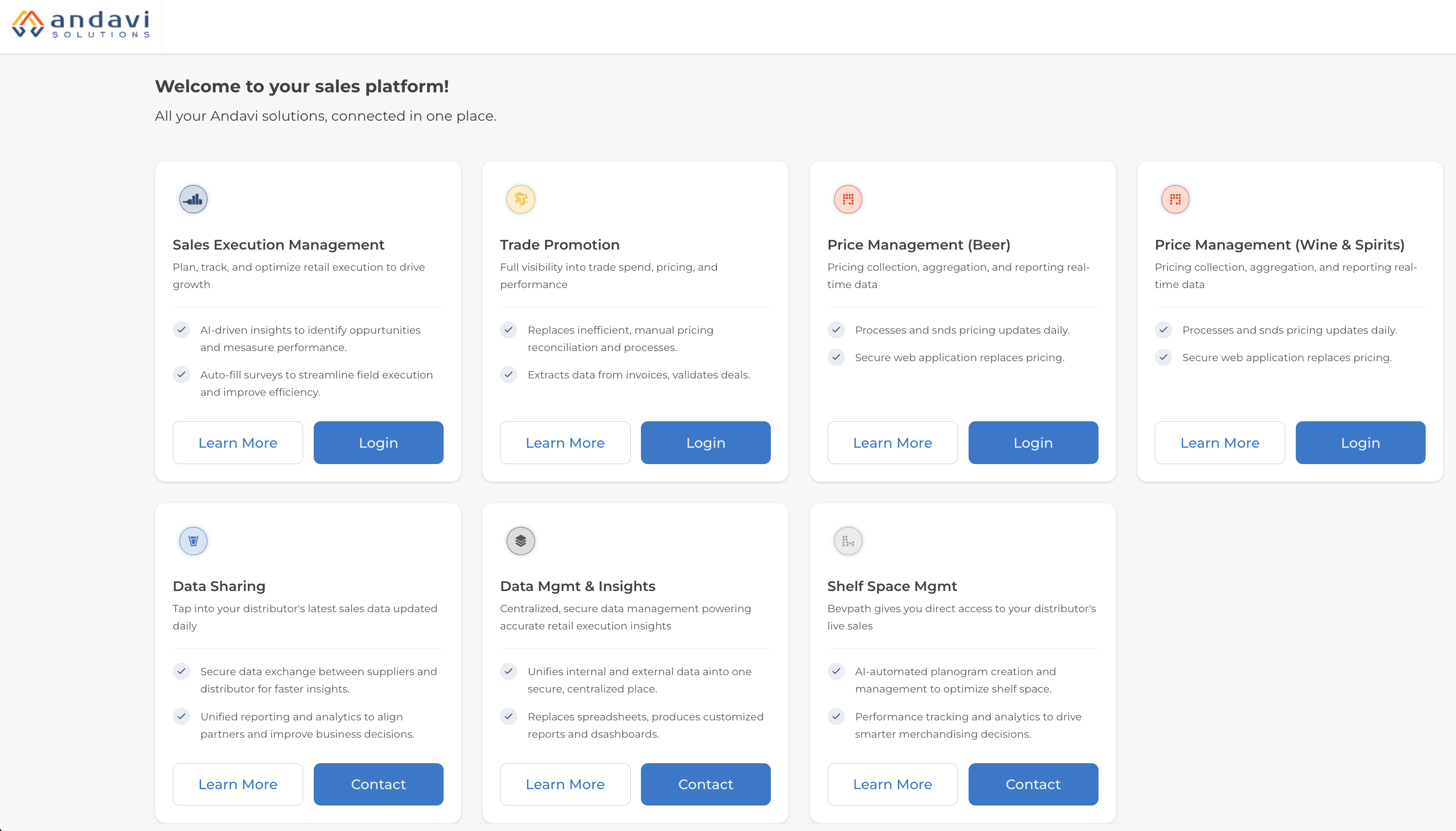Open Learn More for Price Management (Wine & Spirits)
Viewport: 1456px width, 831px height.
click(x=1220, y=442)
